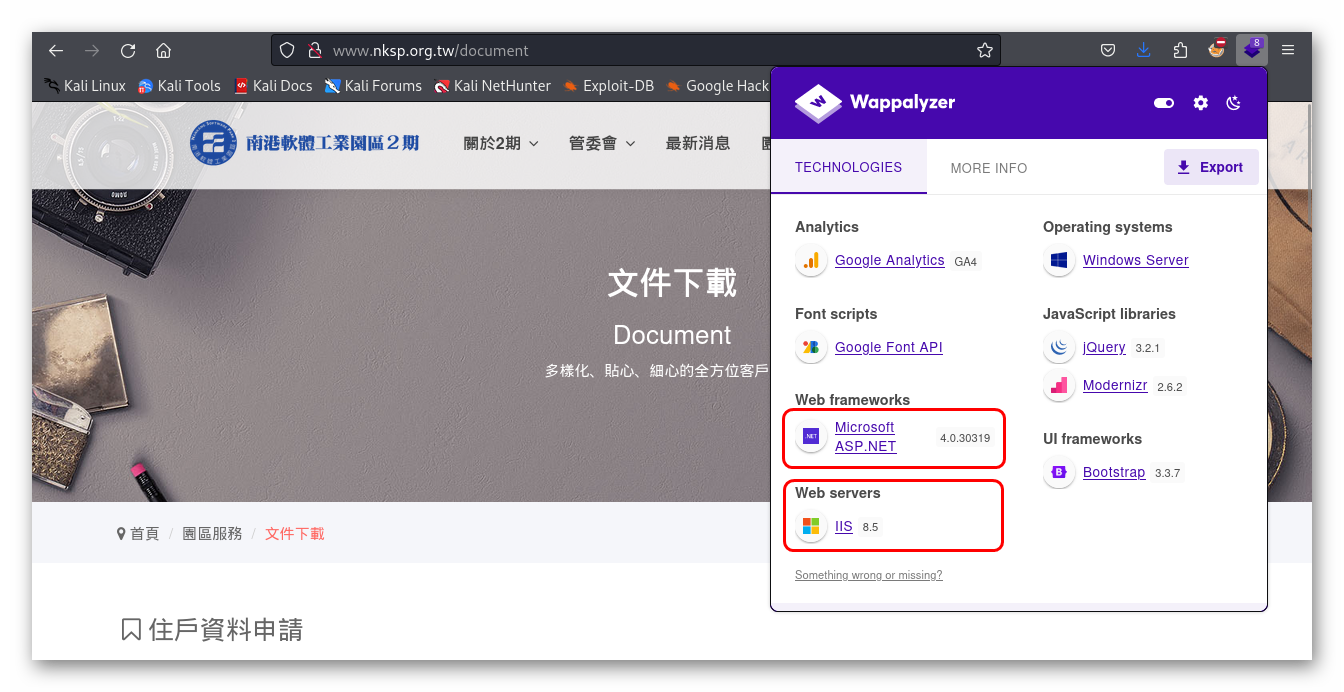Open the Pocket save icon

click(1108, 50)
